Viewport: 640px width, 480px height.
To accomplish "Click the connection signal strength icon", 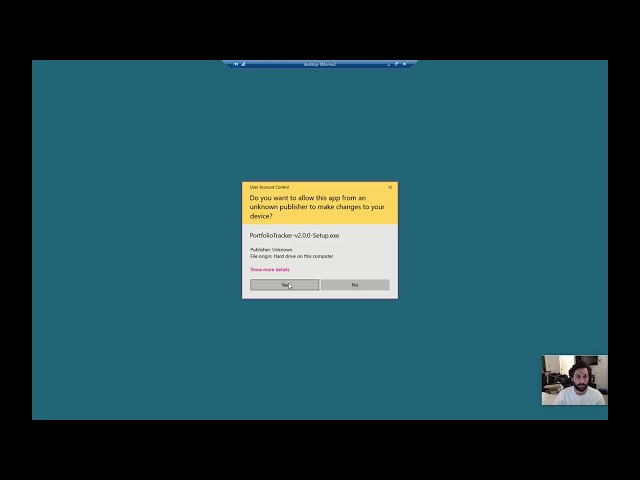I will coord(243,64).
